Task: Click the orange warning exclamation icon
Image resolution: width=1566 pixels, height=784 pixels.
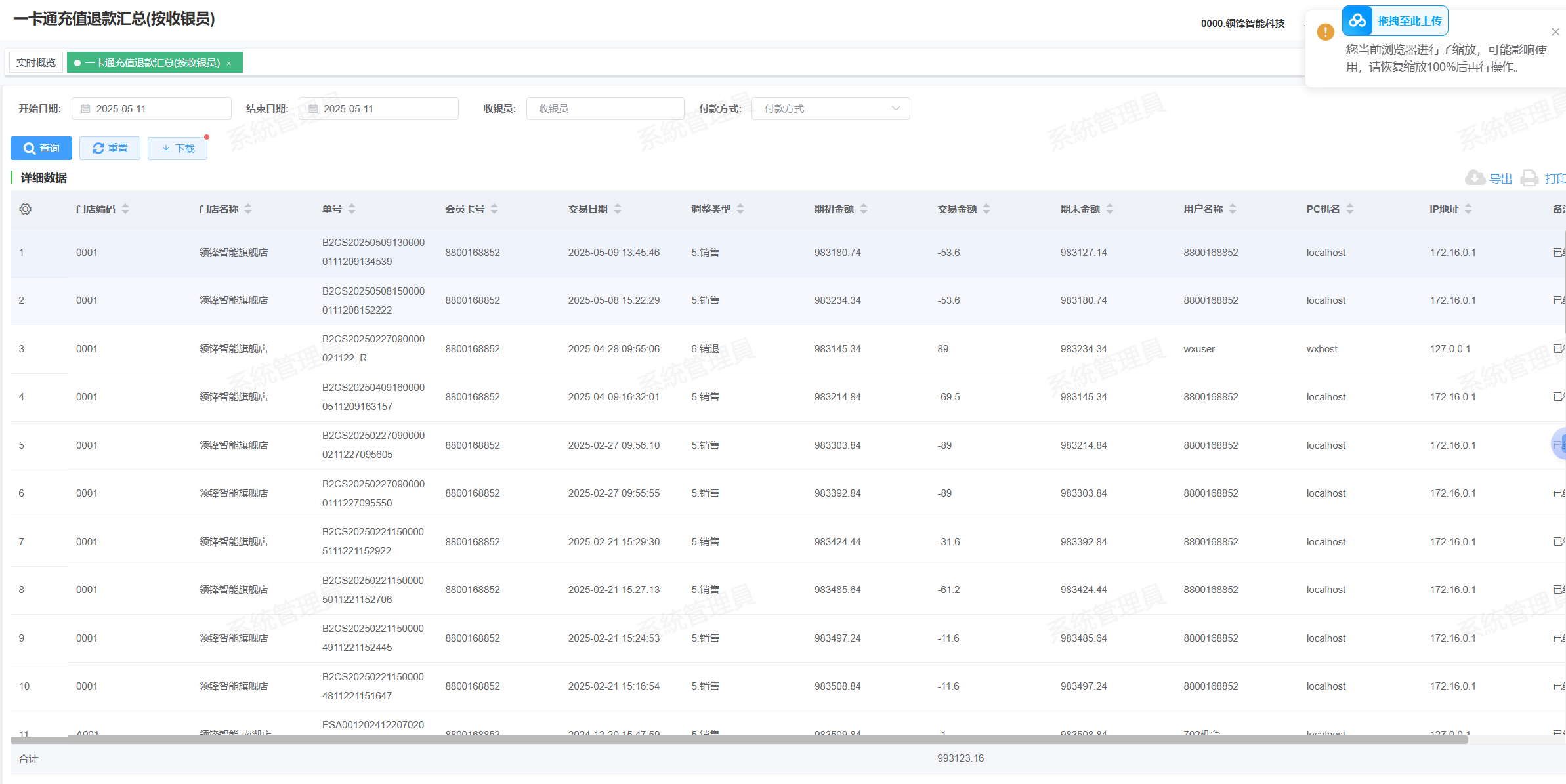Action: 1325,32
